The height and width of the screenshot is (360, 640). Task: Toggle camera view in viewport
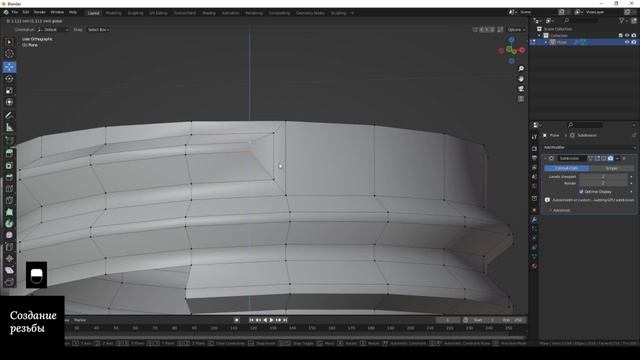[x=521, y=89]
